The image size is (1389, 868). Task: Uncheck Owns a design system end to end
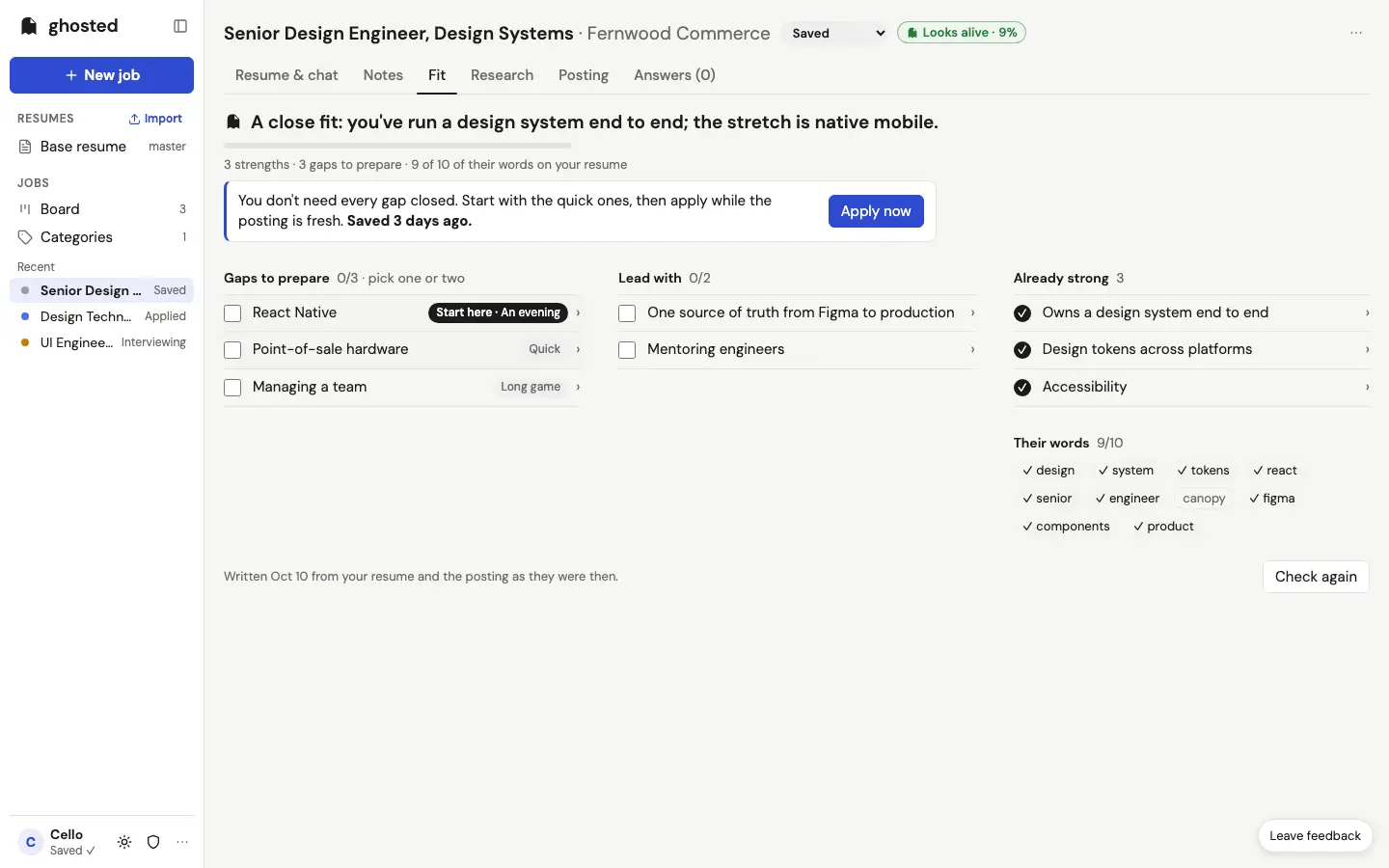coord(1022,313)
